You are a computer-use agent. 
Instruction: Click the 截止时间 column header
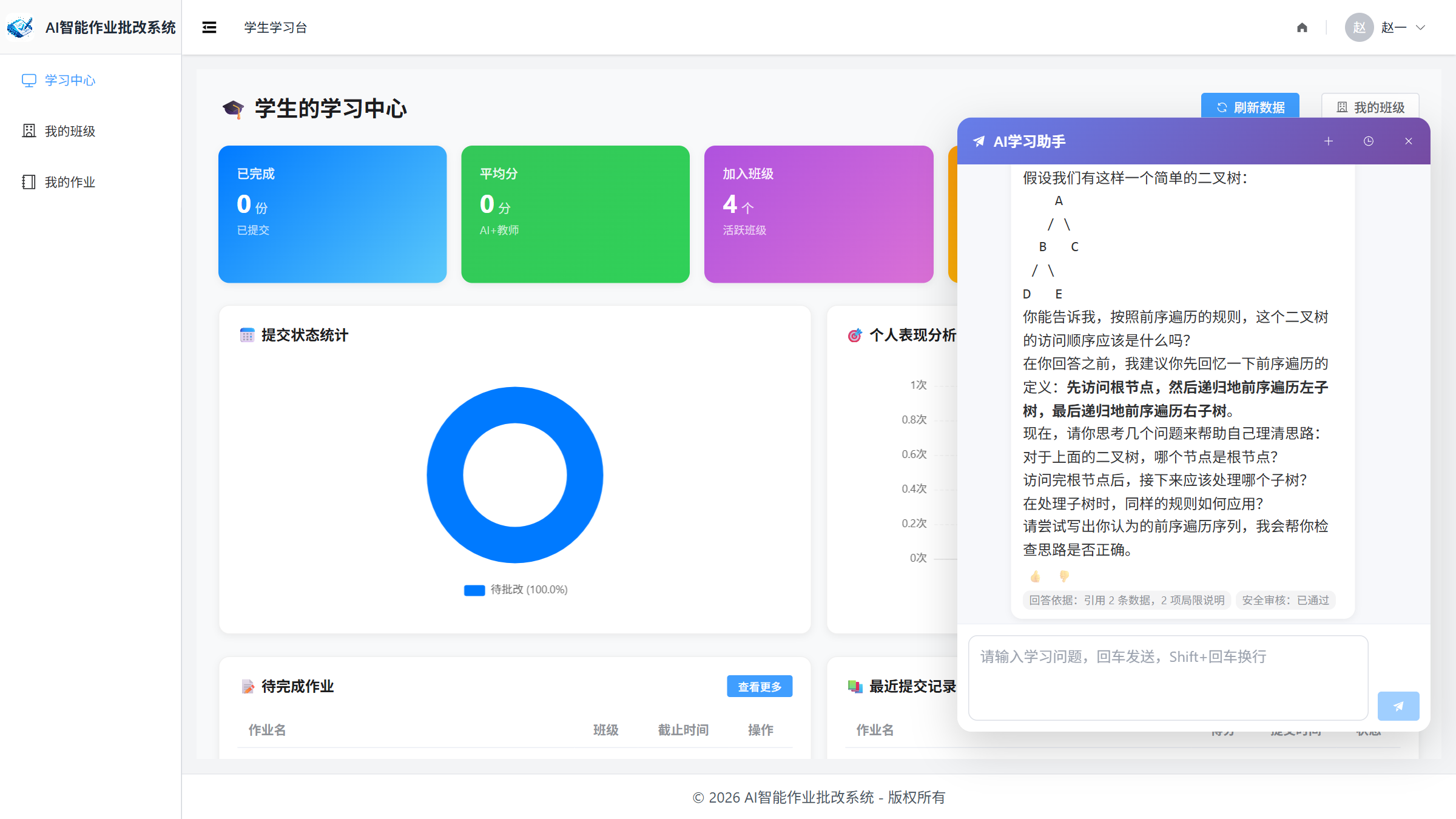coord(683,730)
